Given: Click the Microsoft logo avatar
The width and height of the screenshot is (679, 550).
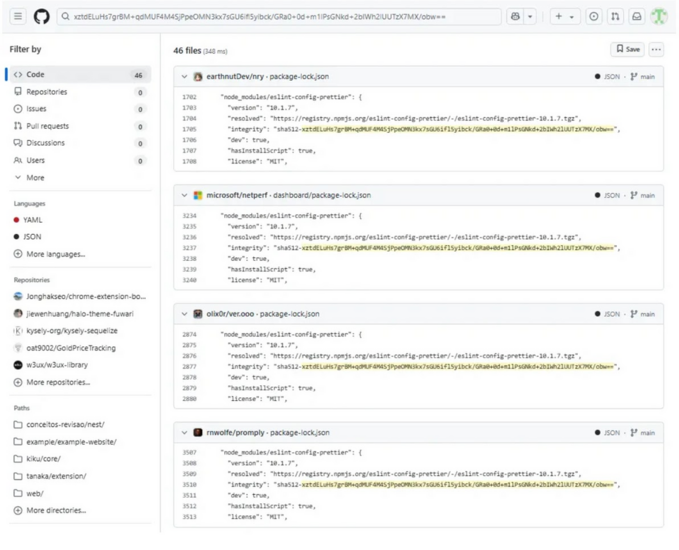Looking at the screenshot, I should (x=198, y=195).
